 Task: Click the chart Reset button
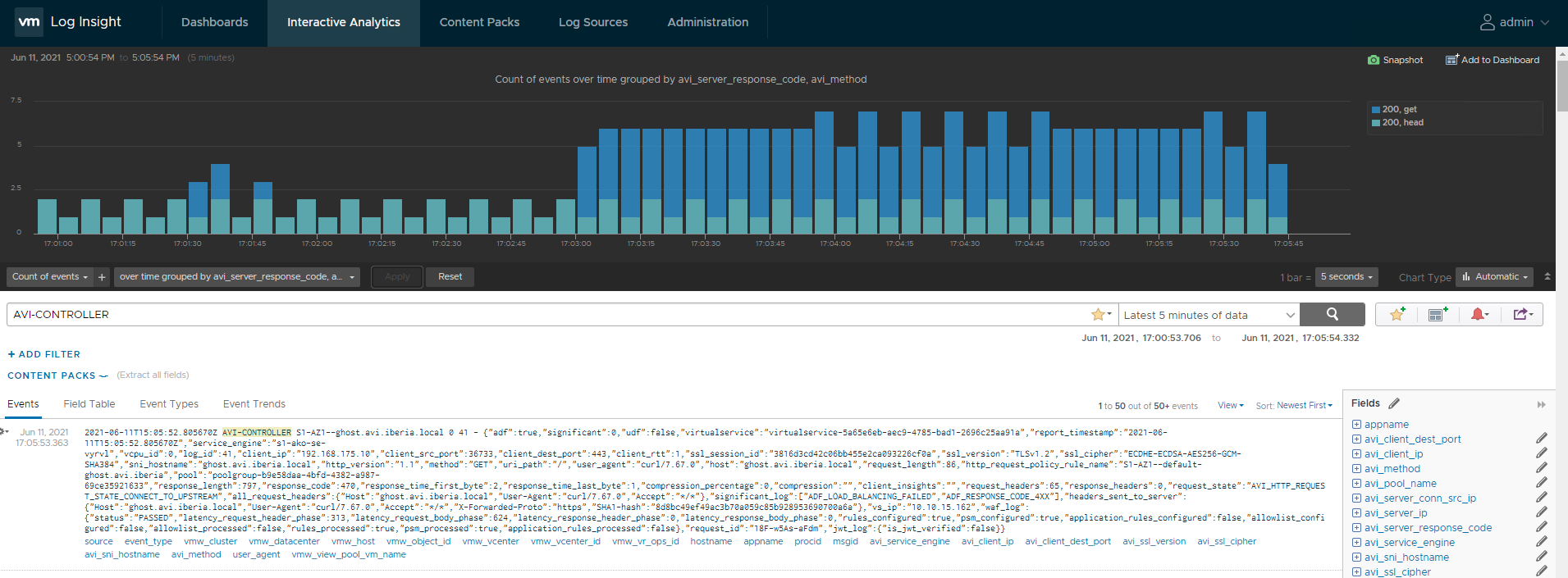[x=450, y=277]
